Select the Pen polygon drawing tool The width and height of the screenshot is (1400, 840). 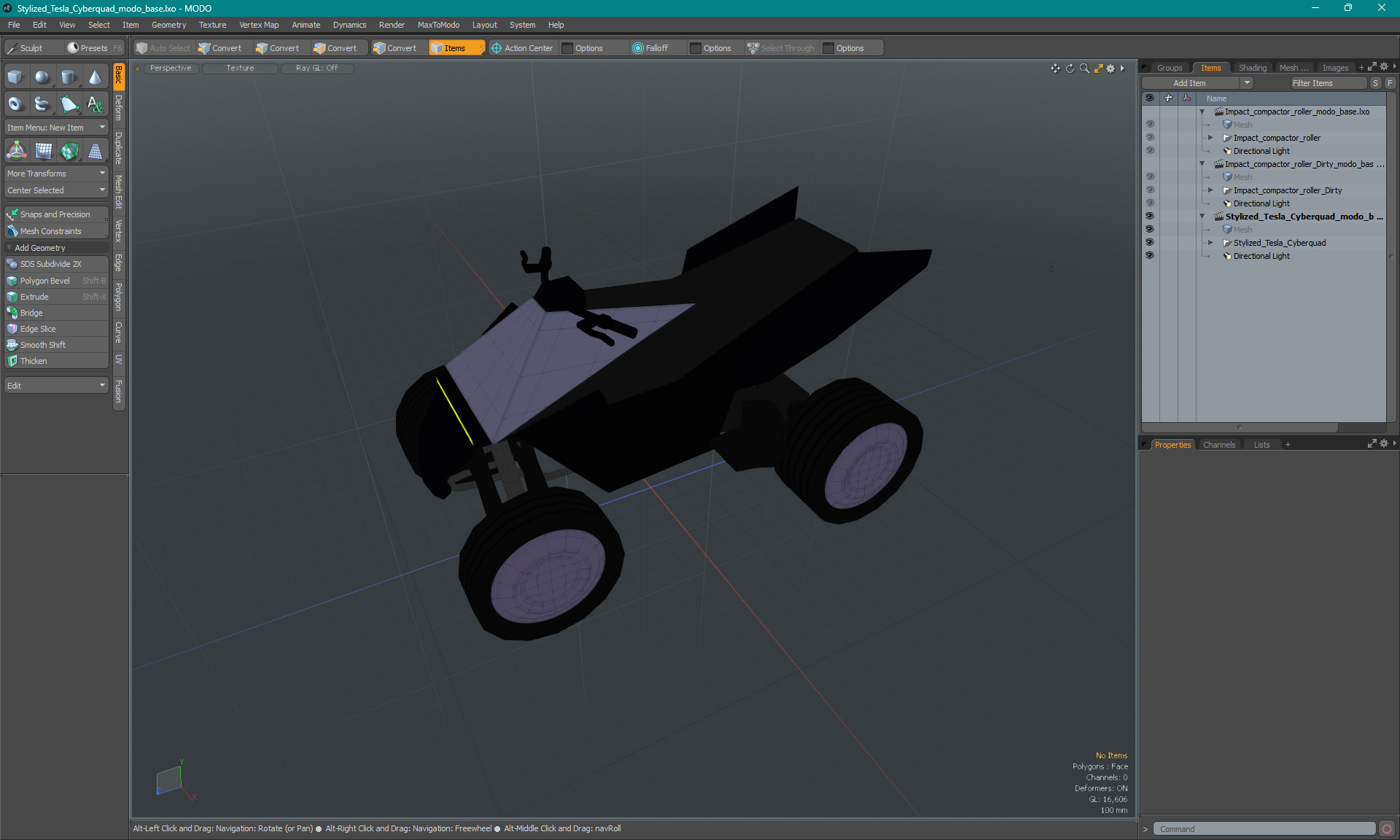pos(69,104)
